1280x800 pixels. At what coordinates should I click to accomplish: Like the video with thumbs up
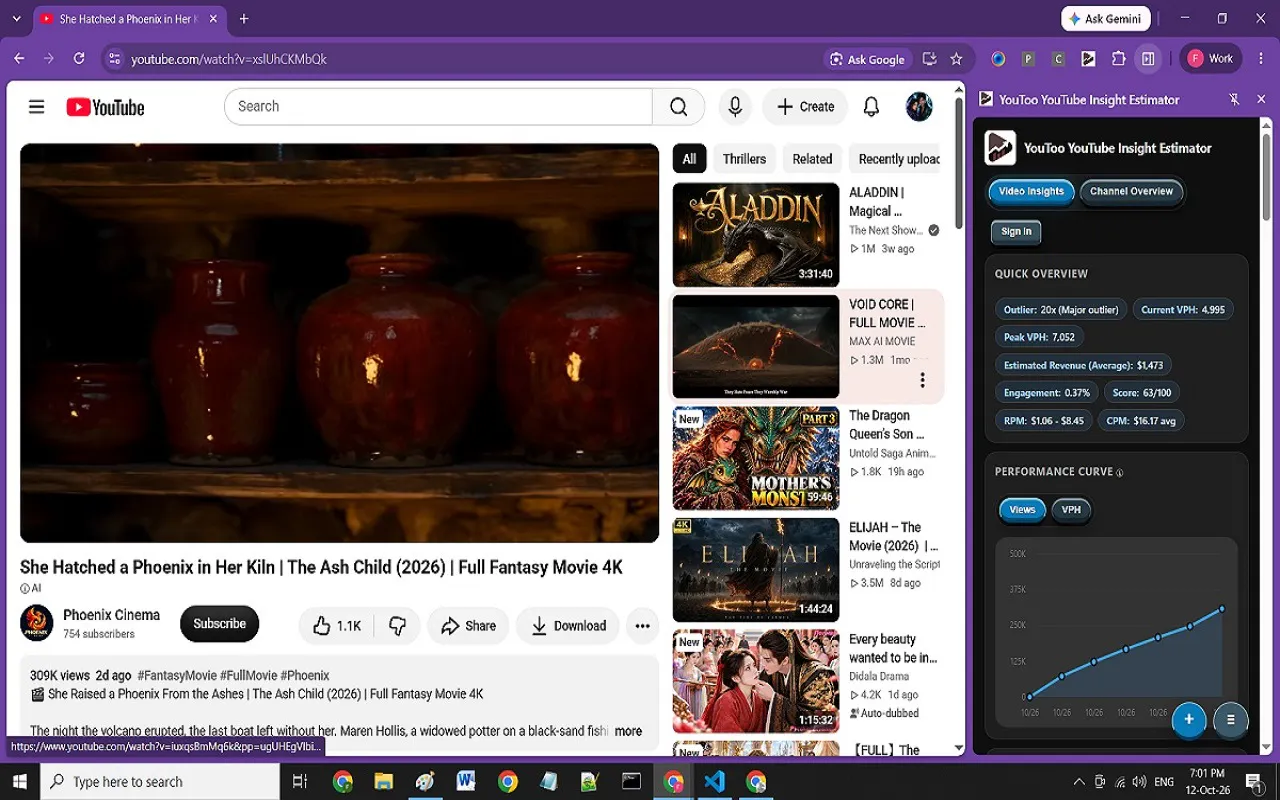(336, 626)
